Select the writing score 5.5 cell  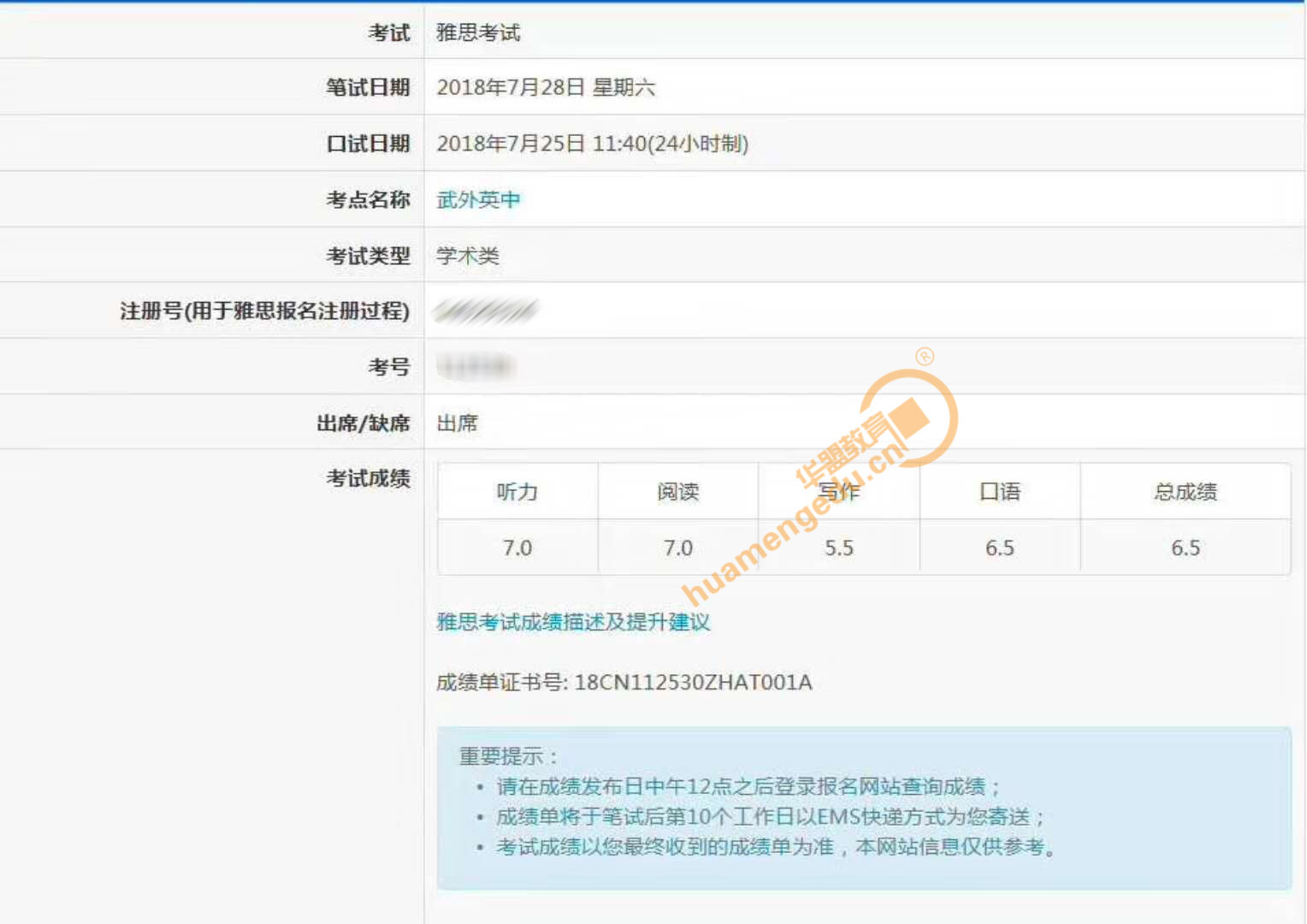pyautogui.click(x=839, y=548)
